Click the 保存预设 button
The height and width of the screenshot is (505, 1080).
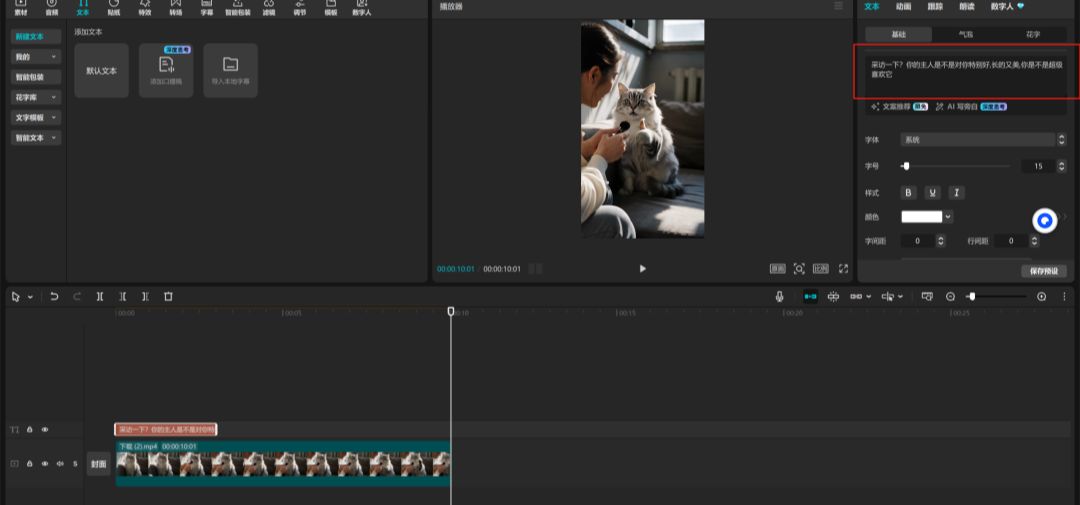coord(1043,271)
